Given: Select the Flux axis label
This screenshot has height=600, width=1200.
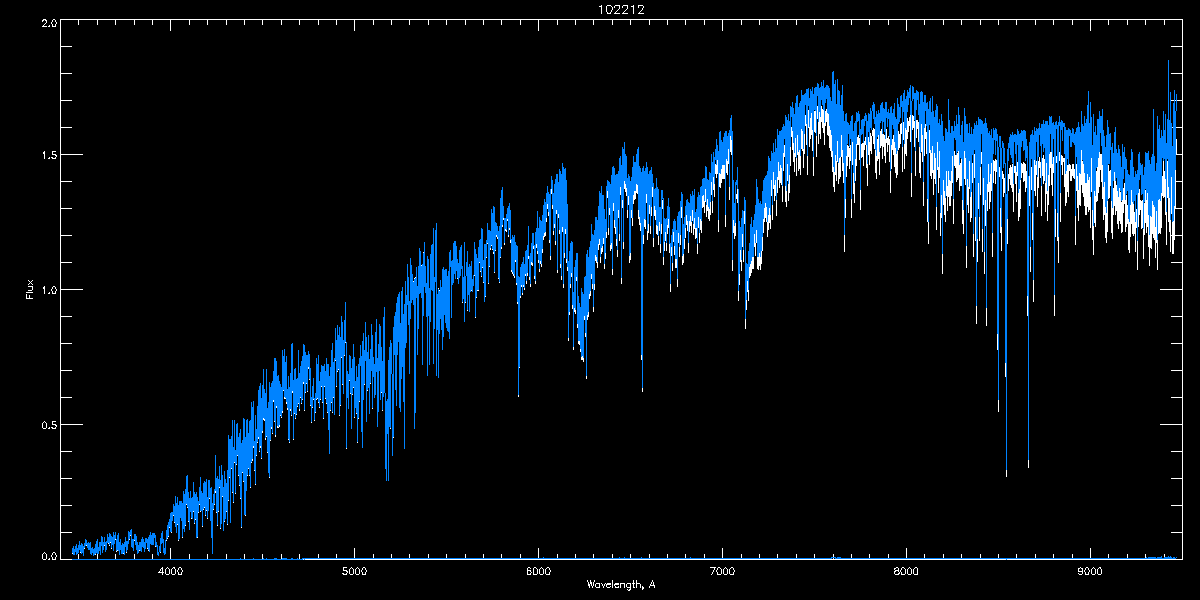Looking at the screenshot, I should coord(30,290).
